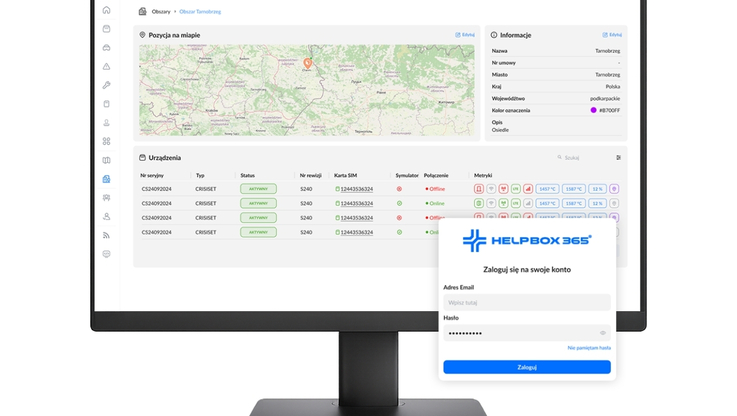The height and width of the screenshot is (416, 737).
Task: Click the Nie pamiętam hasła link
Action: pyautogui.click(x=589, y=348)
